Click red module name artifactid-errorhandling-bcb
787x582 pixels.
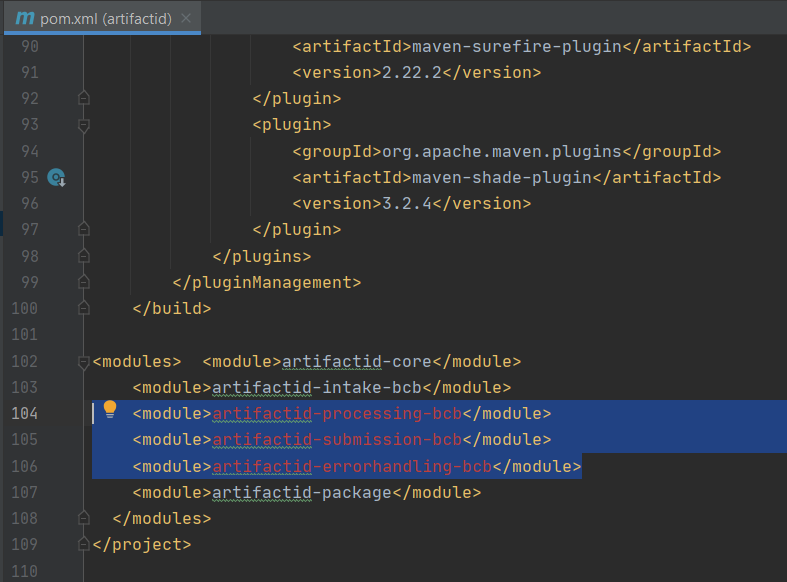(x=352, y=467)
